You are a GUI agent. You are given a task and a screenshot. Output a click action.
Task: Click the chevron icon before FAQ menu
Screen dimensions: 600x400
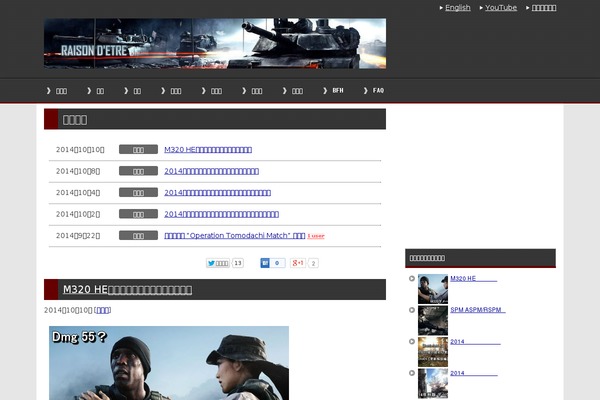pos(365,91)
